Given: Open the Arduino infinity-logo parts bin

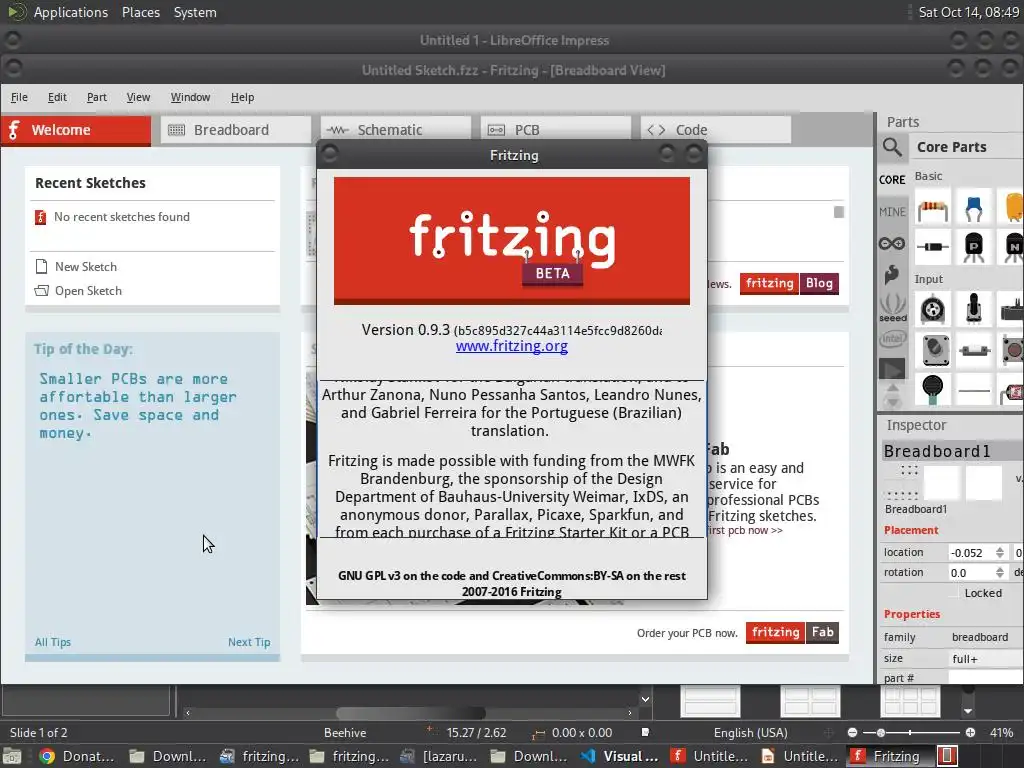Looking at the screenshot, I should [x=892, y=244].
